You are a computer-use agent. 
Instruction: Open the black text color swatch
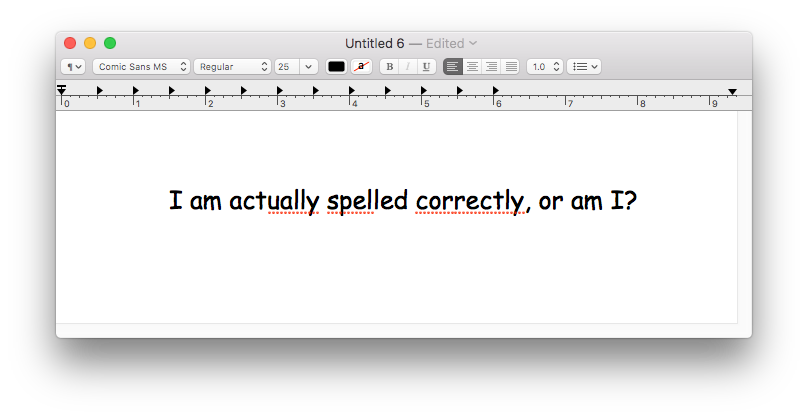pos(336,66)
